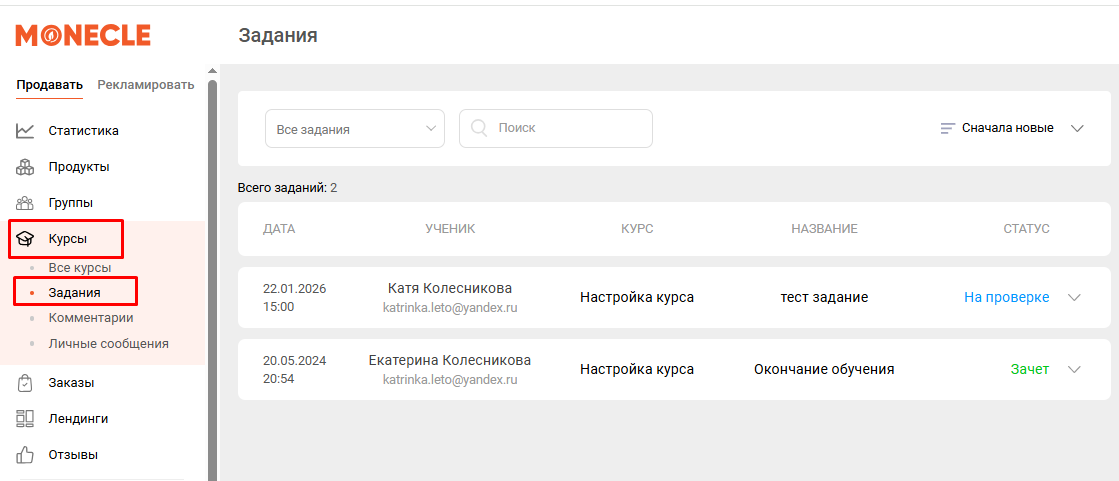Select the Продавать tab
Screen dimensions: 1119x481
coord(49,85)
